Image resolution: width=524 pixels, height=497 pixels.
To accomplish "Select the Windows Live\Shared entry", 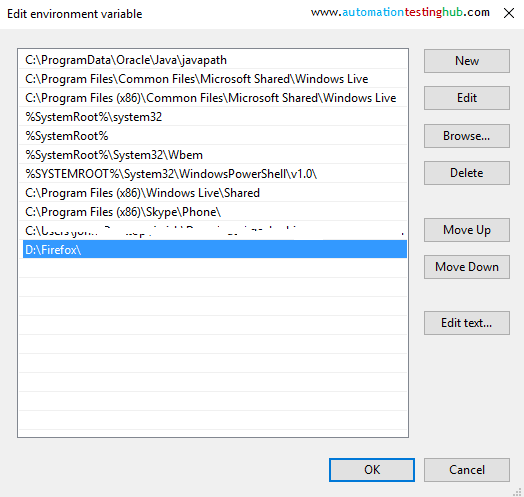I will tap(213, 193).
